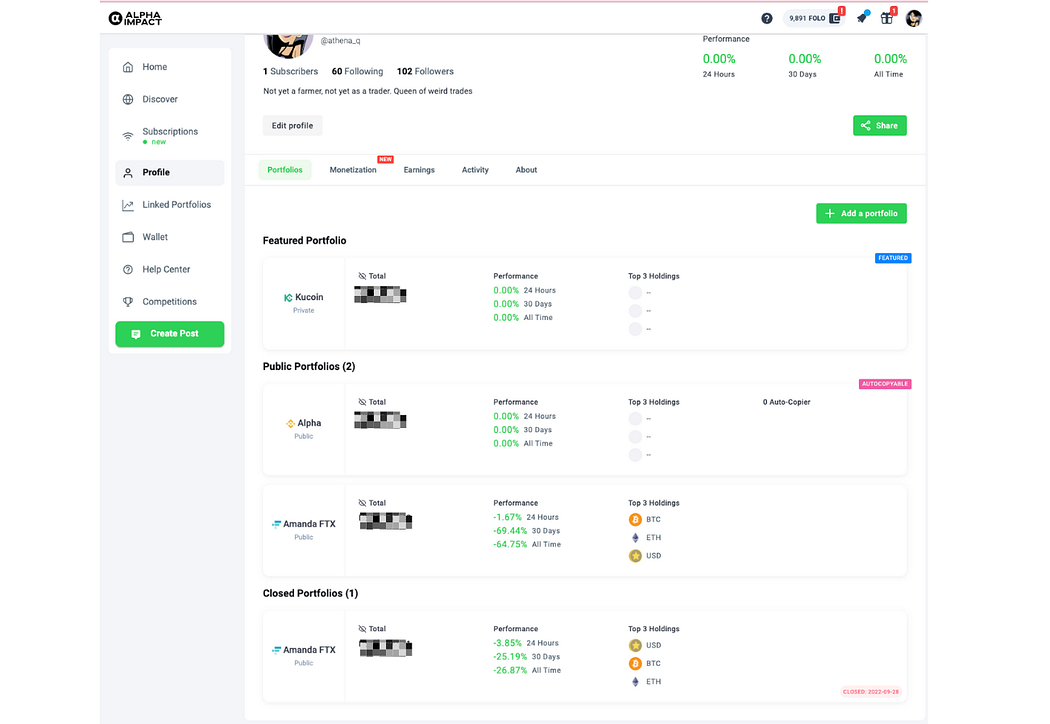Click the 60 Following count
The width and height of the screenshot is (1050, 724).
[x=357, y=71]
